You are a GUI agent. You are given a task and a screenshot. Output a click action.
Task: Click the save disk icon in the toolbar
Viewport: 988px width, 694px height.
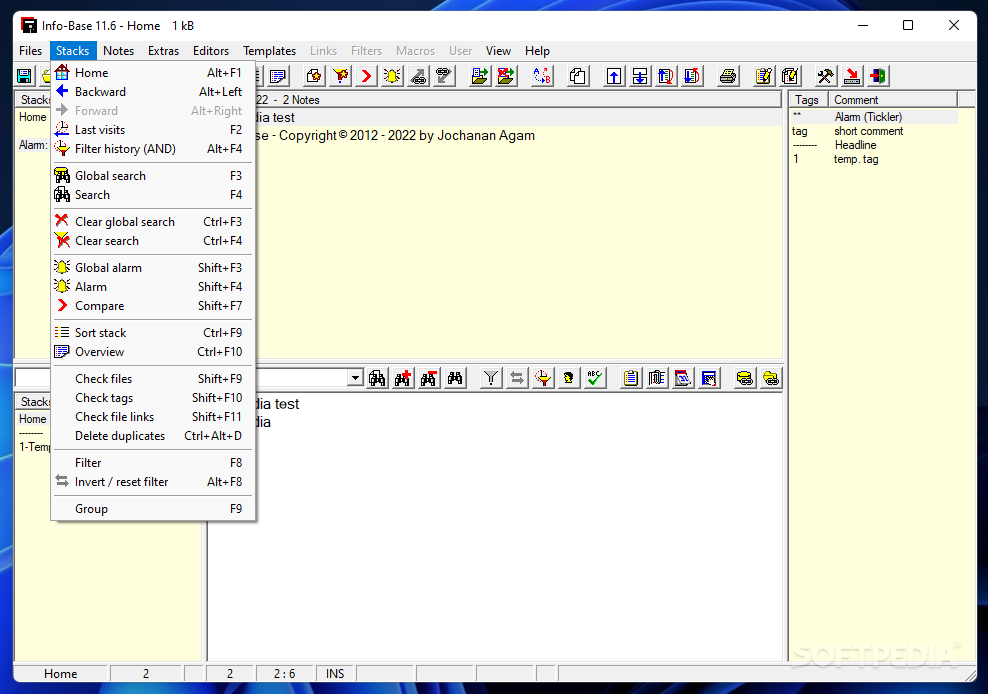pyautogui.click(x=25, y=76)
